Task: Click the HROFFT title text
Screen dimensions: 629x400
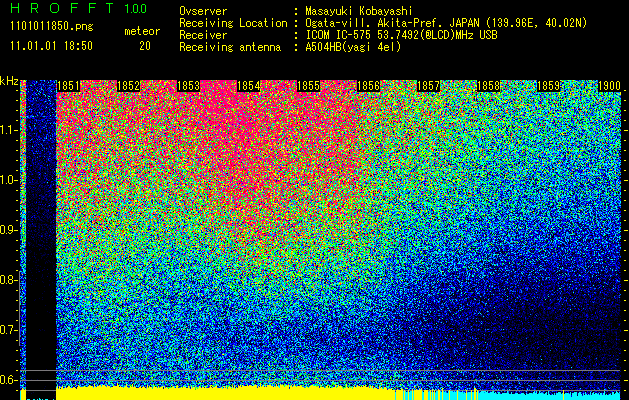Action: coord(63,8)
